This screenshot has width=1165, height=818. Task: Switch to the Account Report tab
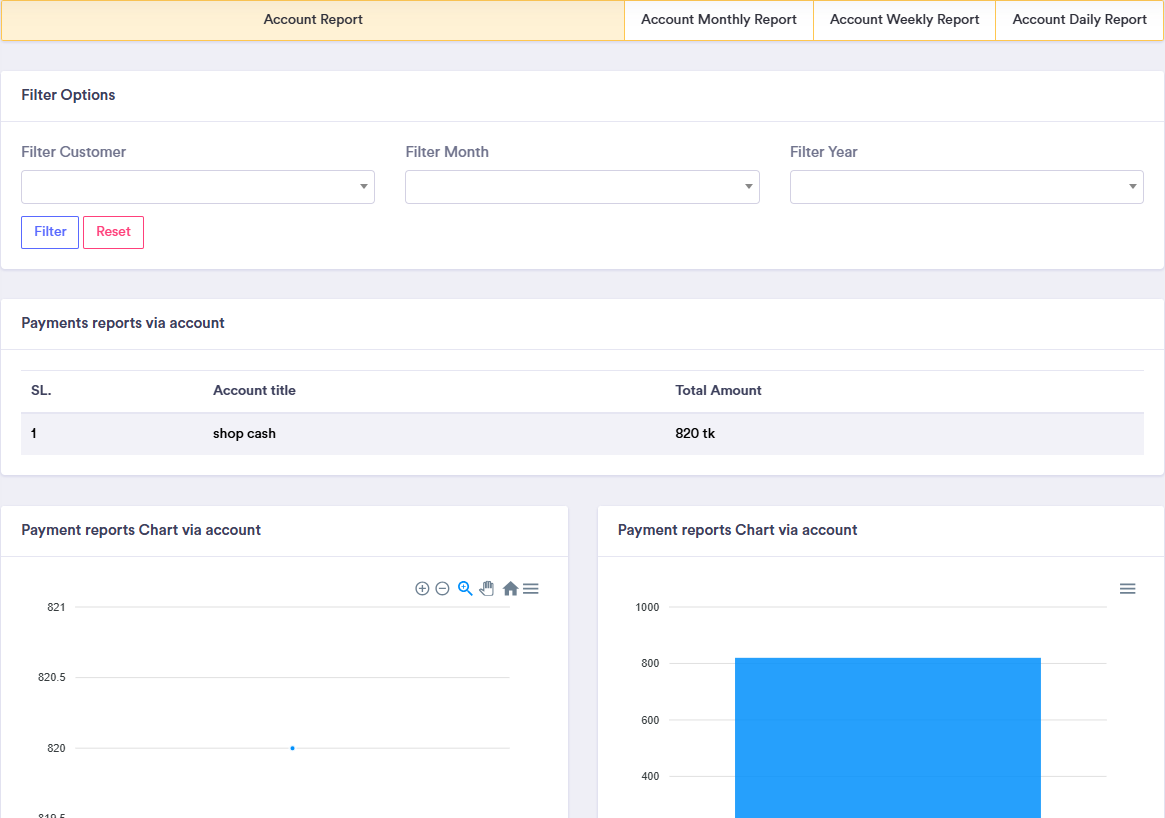[x=313, y=20]
